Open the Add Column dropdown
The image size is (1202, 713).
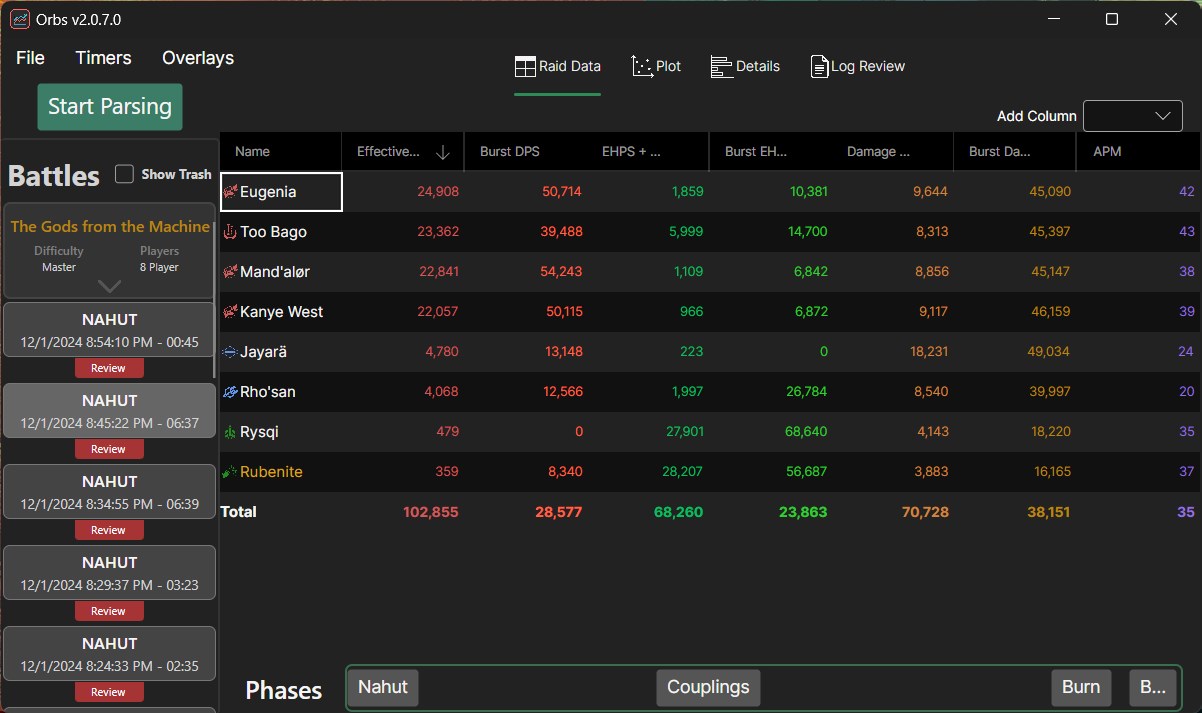click(1133, 116)
